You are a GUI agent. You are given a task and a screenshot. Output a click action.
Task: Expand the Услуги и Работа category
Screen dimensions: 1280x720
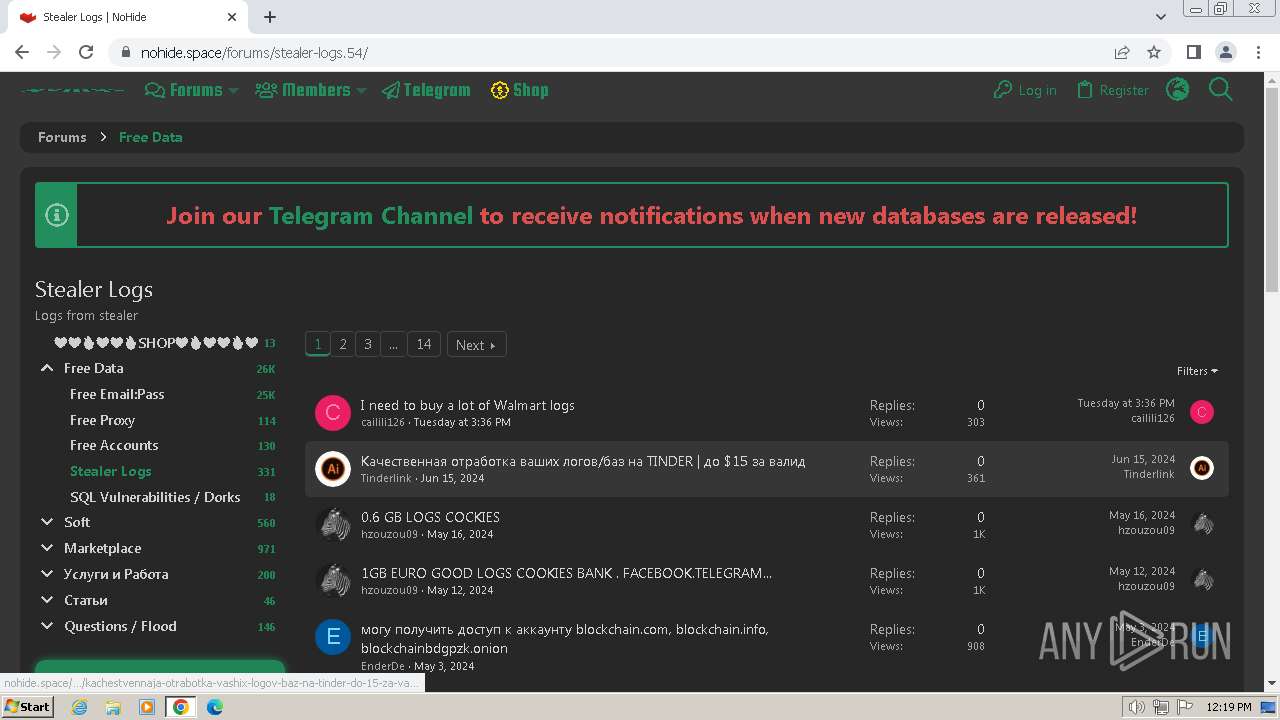point(47,574)
